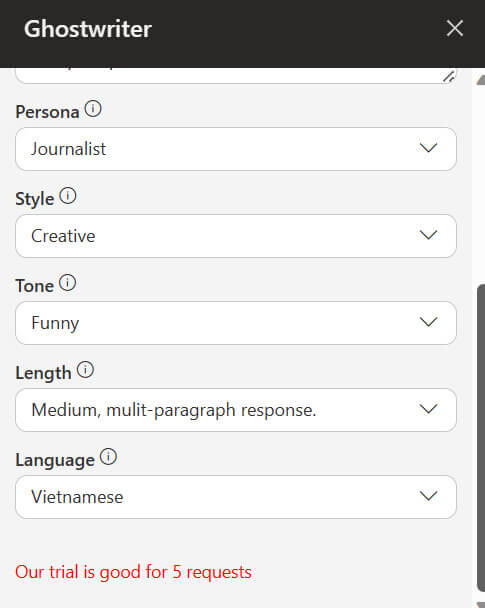Show info tooltip for Length
This screenshot has width=485, height=608.
point(85,370)
